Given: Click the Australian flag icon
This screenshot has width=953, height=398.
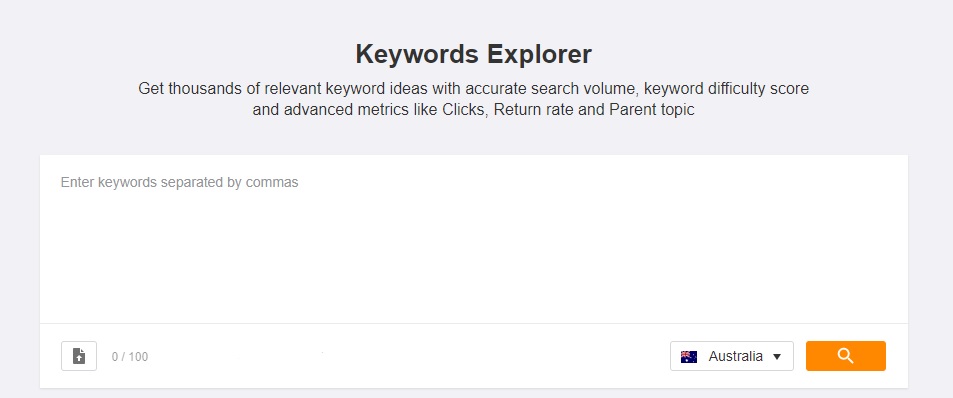Looking at the screenshot, I should click(689, 357).
